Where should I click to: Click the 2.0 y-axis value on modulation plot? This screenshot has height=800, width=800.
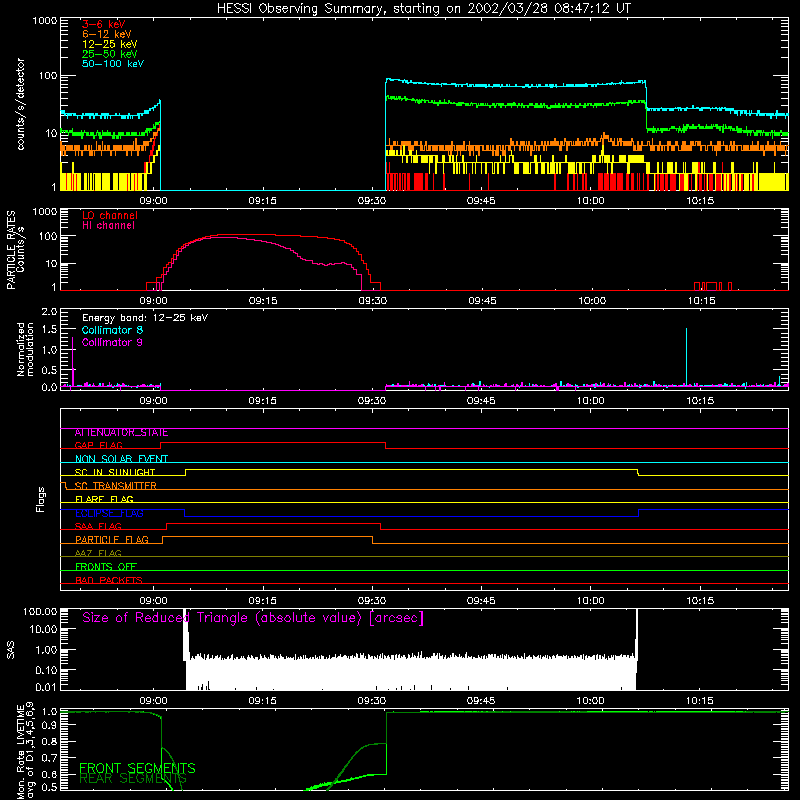coord(49,311)
